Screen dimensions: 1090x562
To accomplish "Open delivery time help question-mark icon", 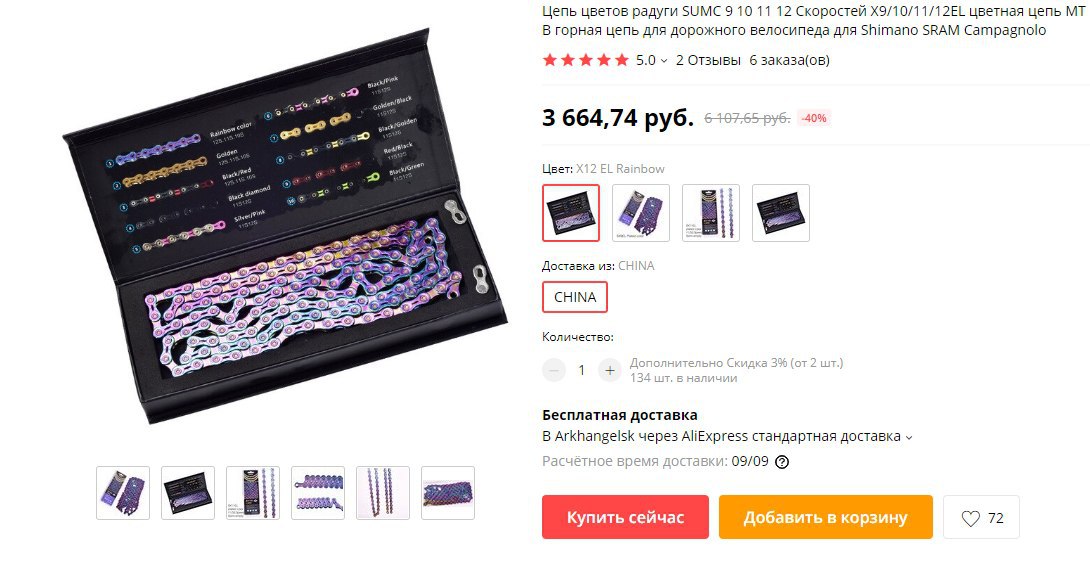I will [x=782, y=462].
